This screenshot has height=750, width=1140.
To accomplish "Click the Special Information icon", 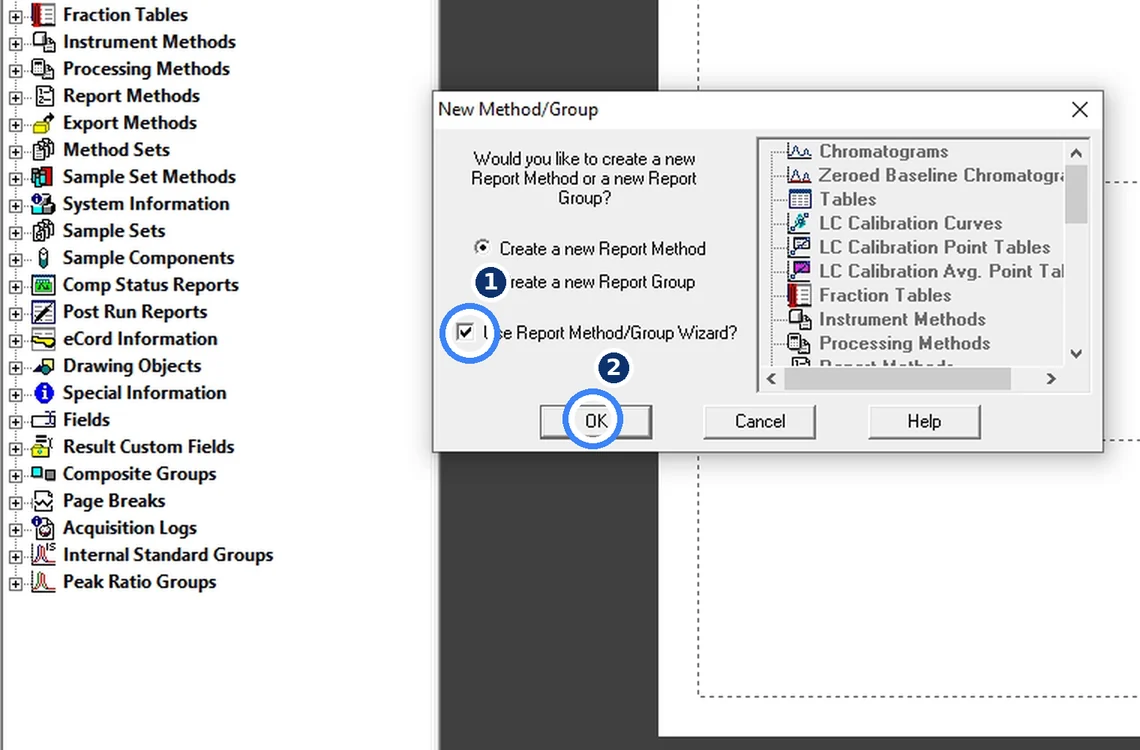I will point(44,393).
